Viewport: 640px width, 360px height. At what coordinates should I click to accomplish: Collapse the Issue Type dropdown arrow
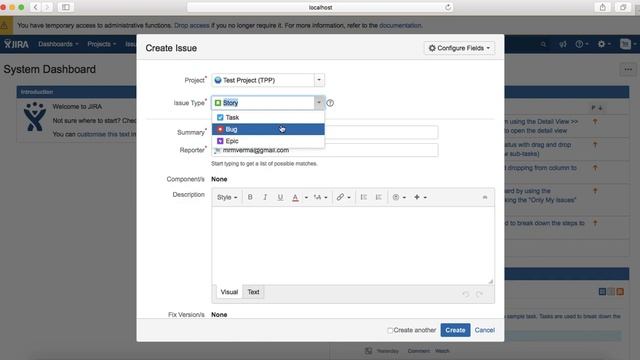(319, 103)
